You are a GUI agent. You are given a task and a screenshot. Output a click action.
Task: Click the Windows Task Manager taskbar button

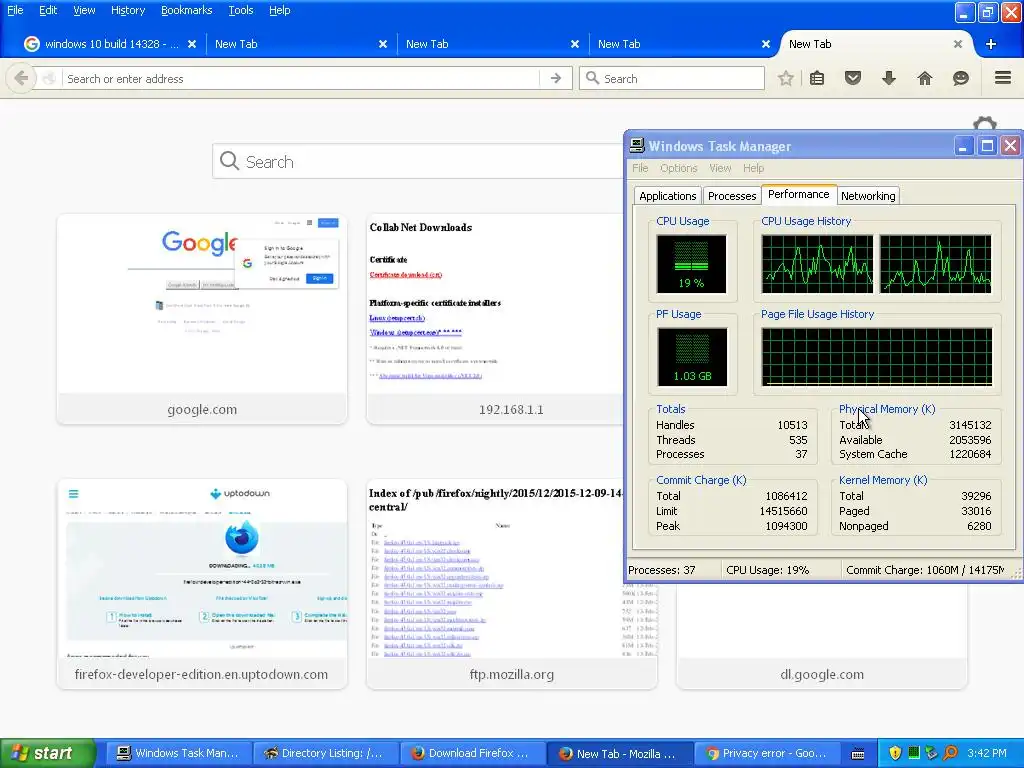pyautogui.click(x=178, y=753)
